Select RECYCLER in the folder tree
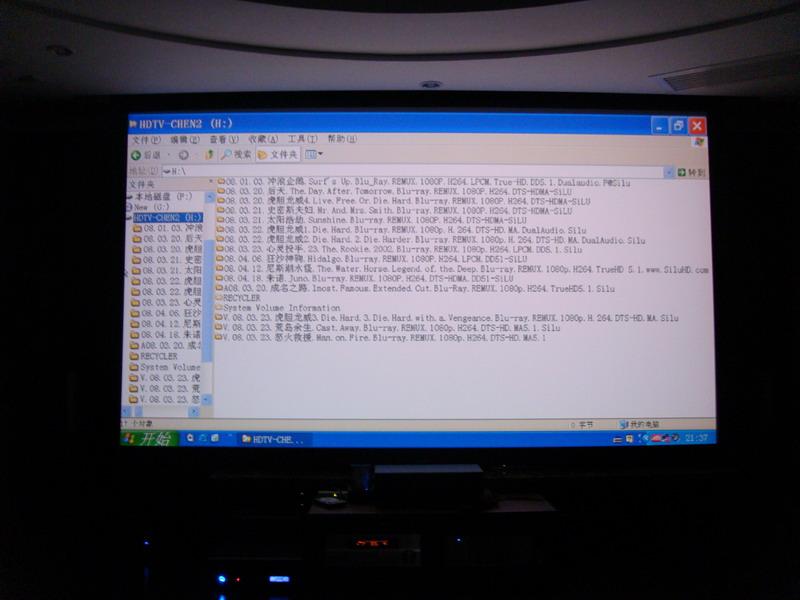 [154, 356]
